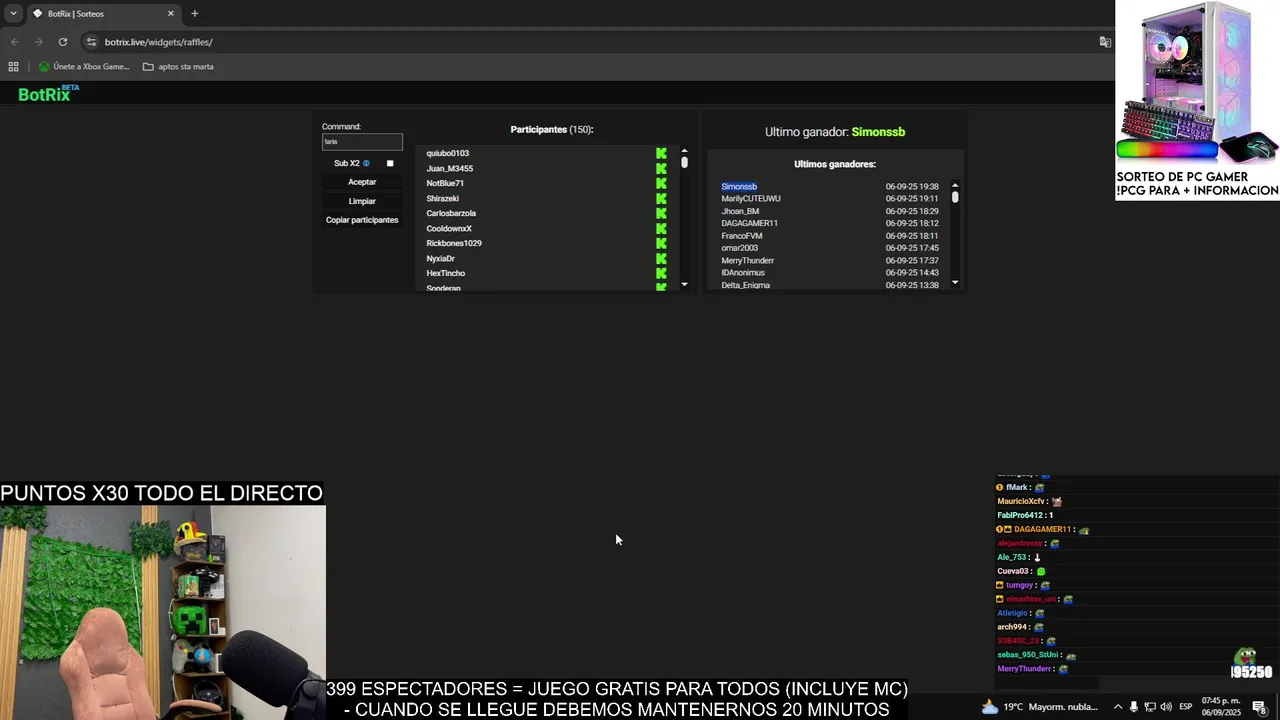Select winner FrancoFVM

[742, 236]
